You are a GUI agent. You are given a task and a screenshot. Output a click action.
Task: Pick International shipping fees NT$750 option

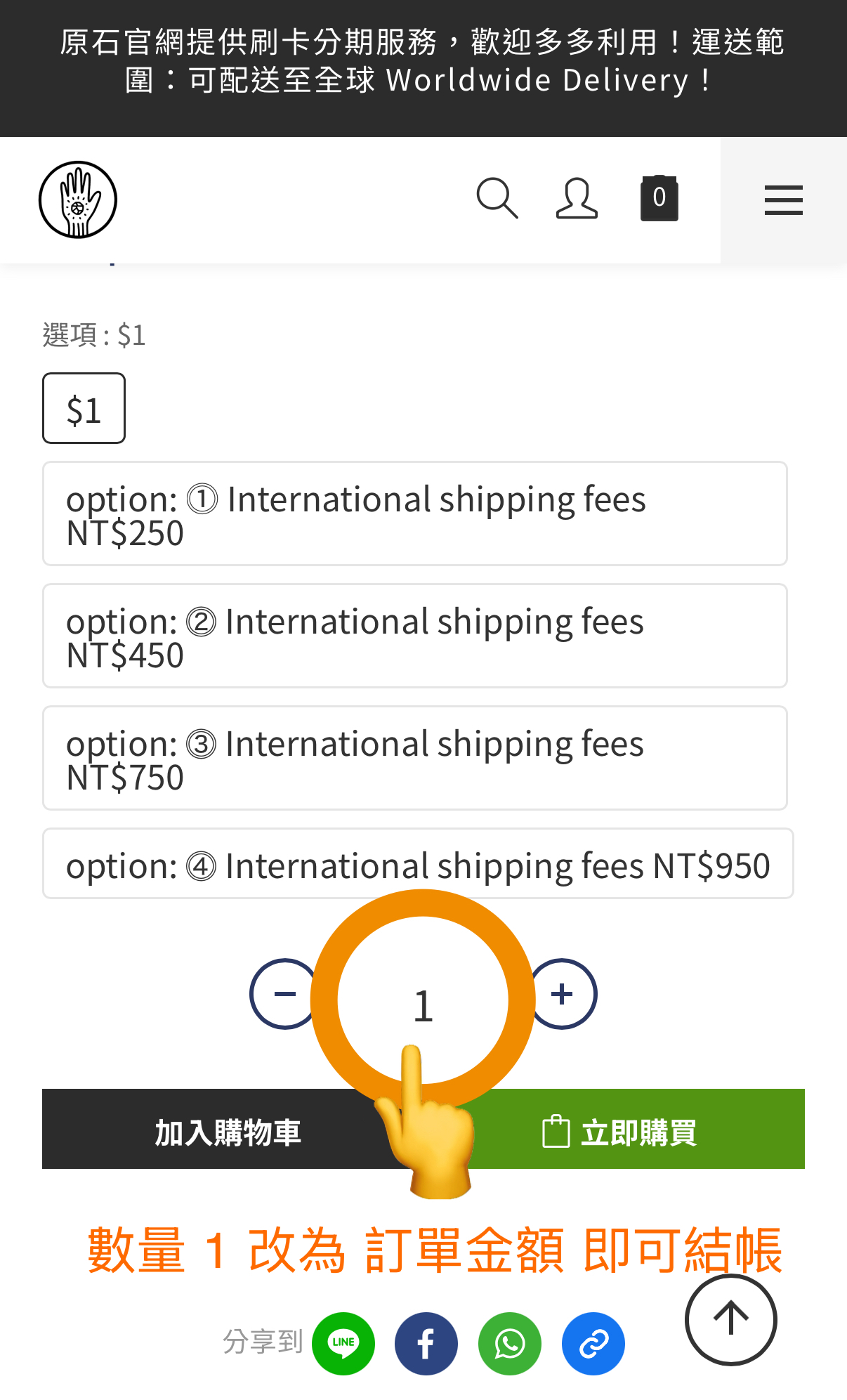coord(414,759)
